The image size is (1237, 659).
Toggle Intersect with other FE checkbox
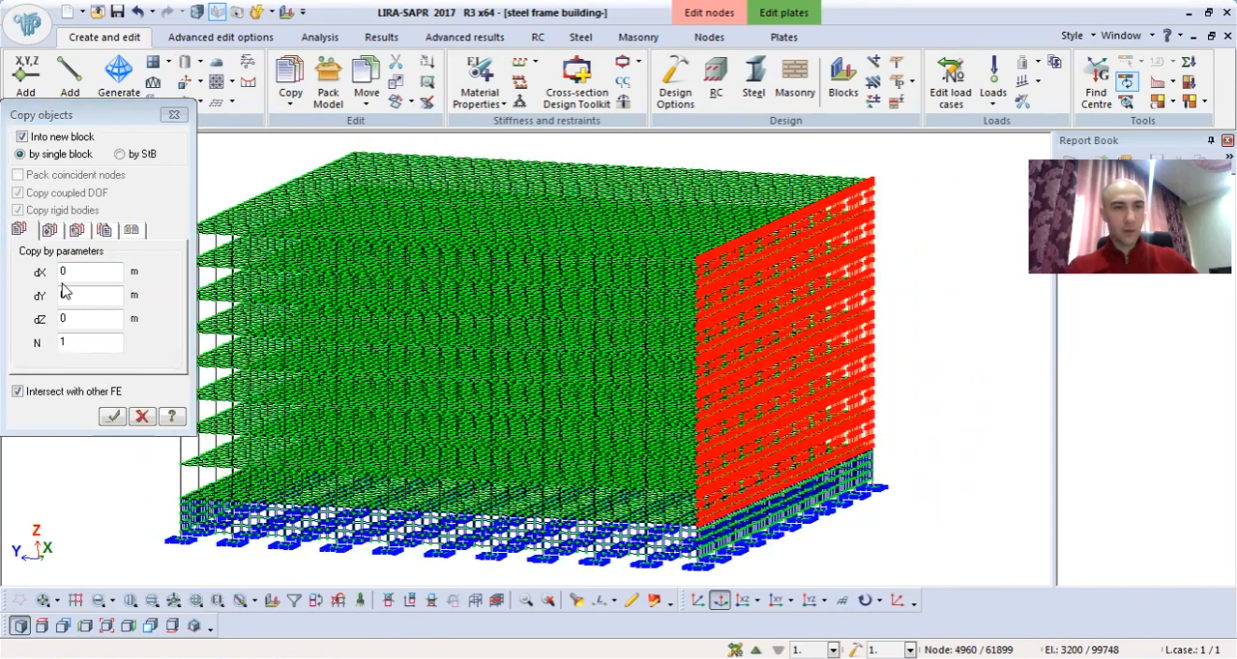[x=18, y=391]
